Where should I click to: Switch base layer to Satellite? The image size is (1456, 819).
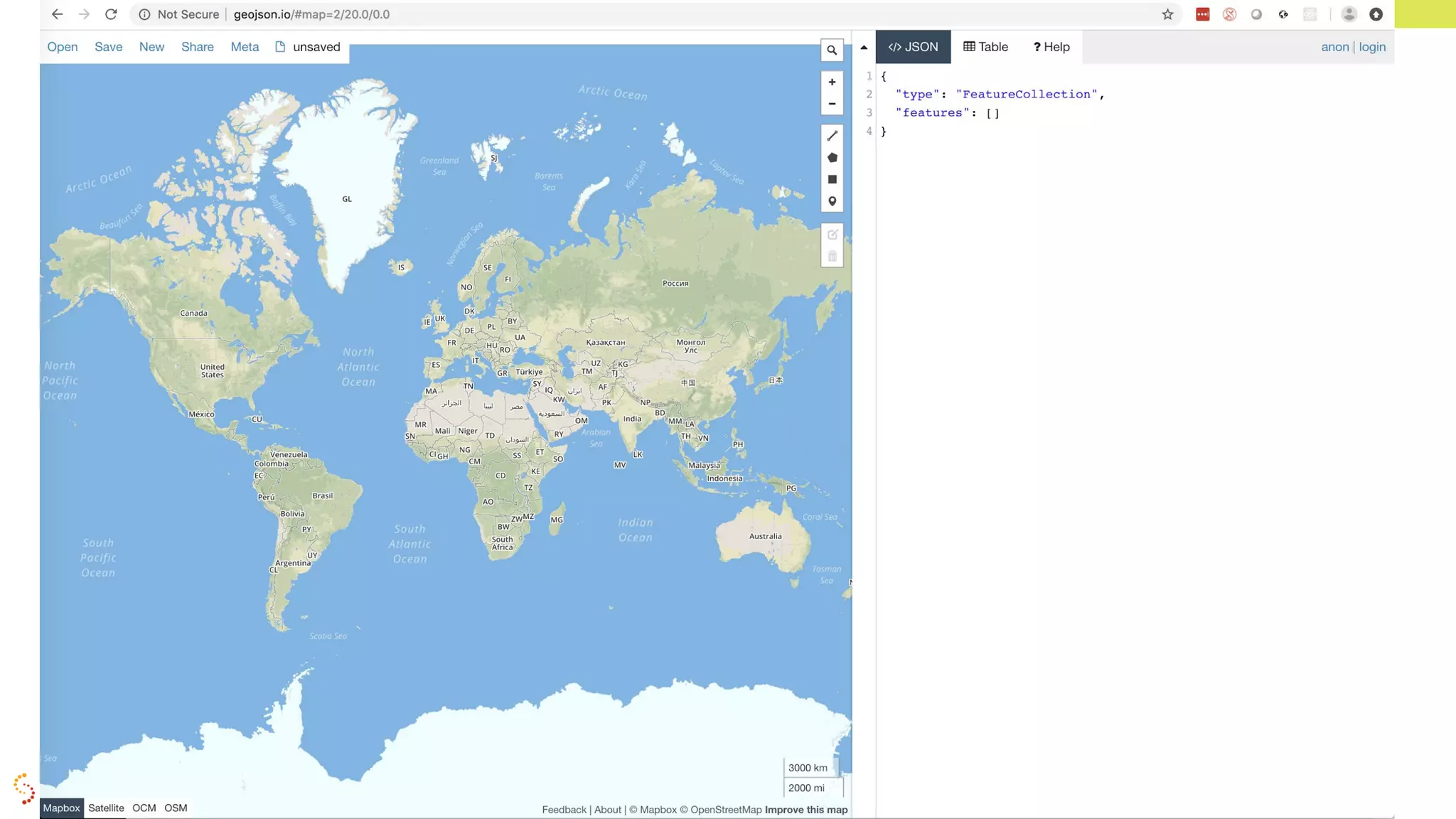click(106, 808)
